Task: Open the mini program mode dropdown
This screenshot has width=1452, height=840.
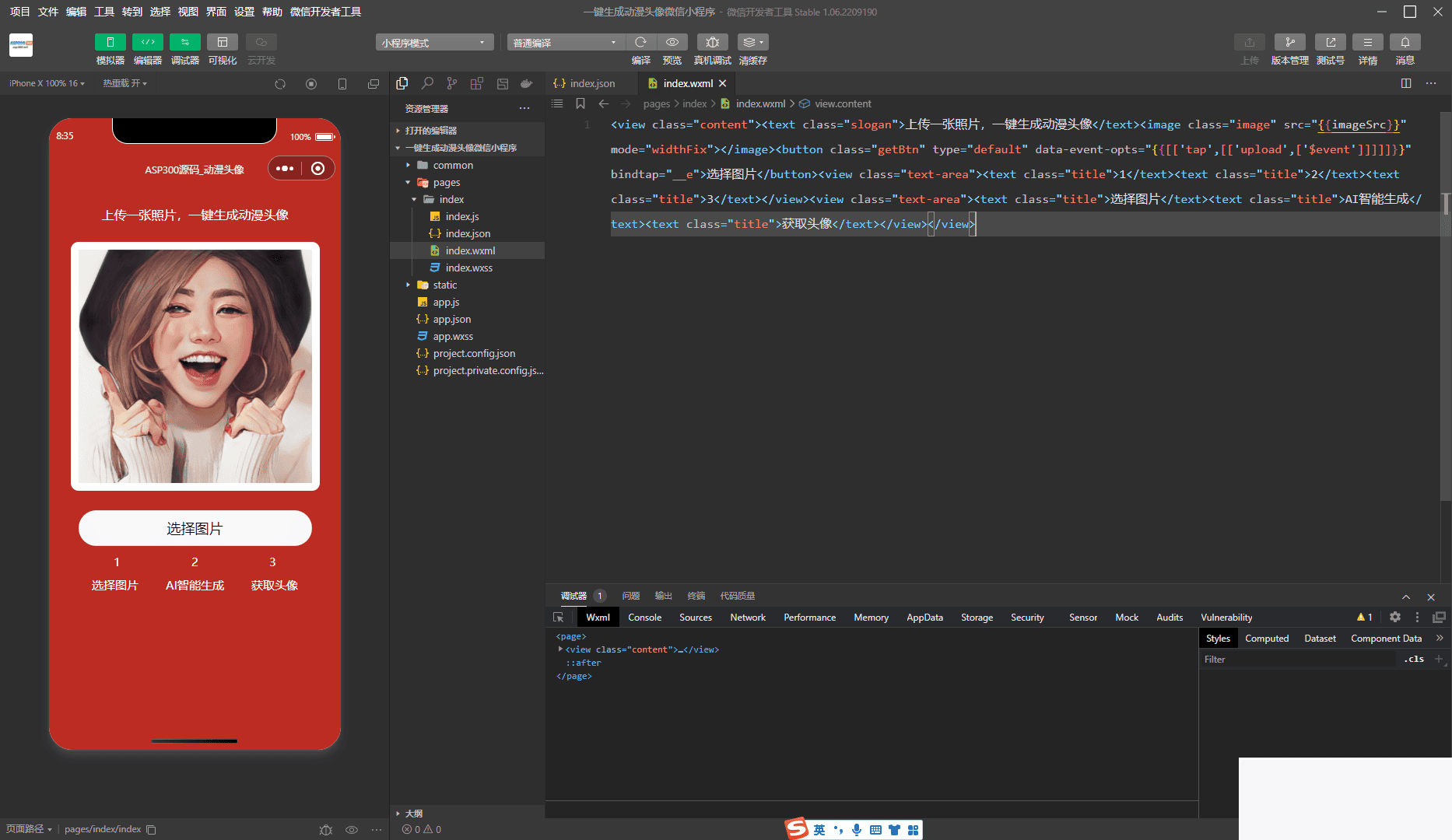Action: [434, 43]
